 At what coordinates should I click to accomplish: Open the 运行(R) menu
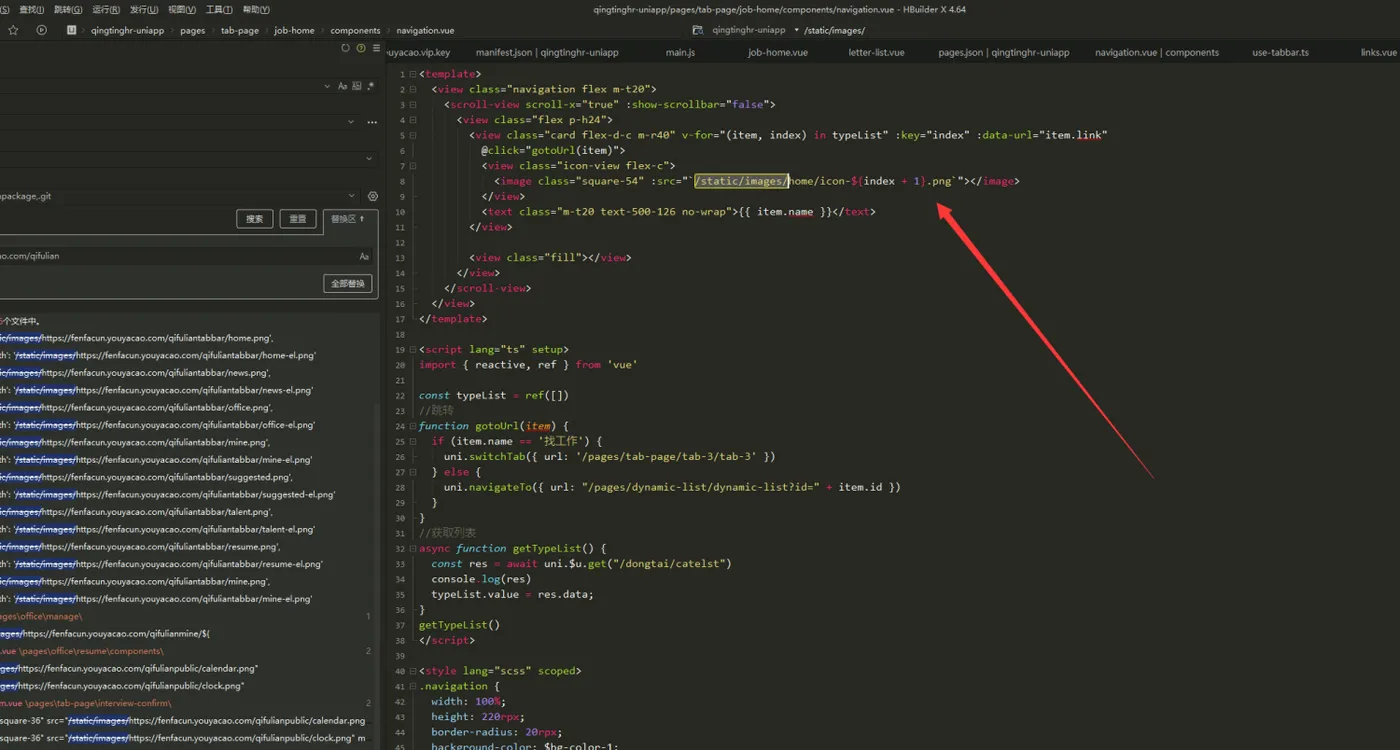pyautogui.click(x=106, y=9)
